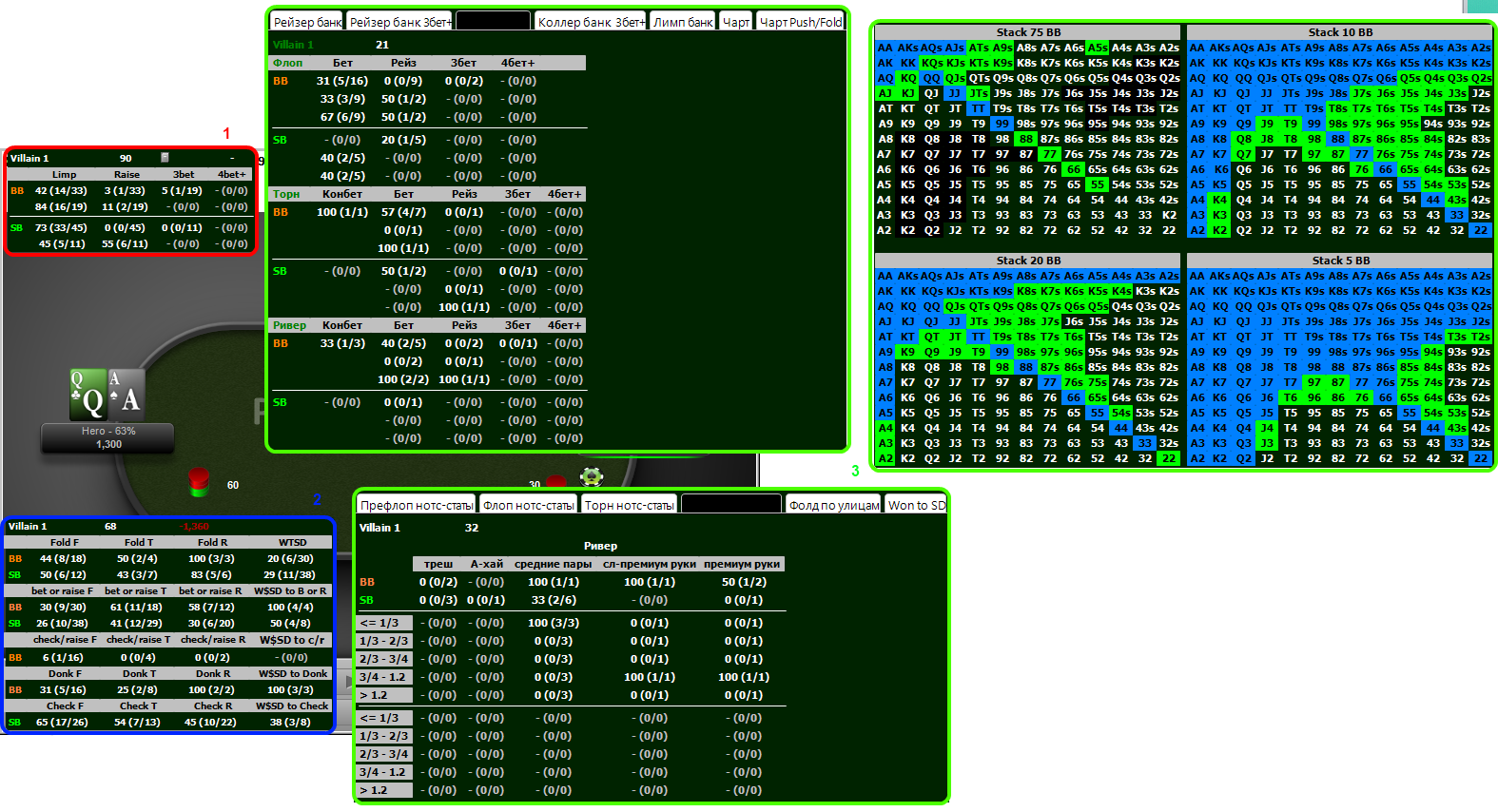Click the премиум руки column header
1498x812 pixels.
(x=742, y=564)
